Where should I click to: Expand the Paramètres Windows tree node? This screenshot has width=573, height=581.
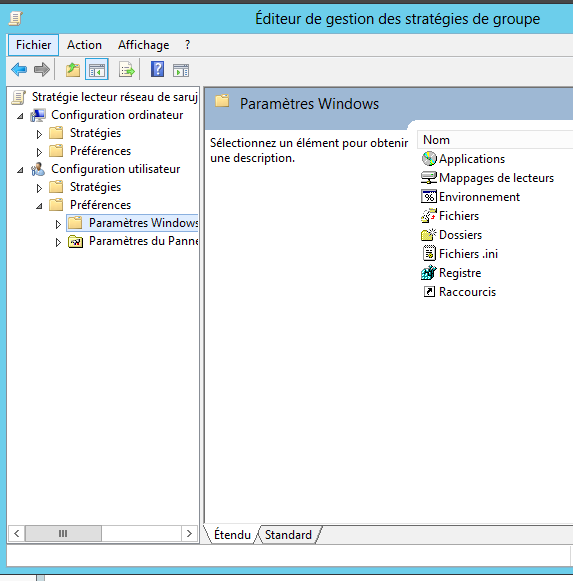click(58, 224)
